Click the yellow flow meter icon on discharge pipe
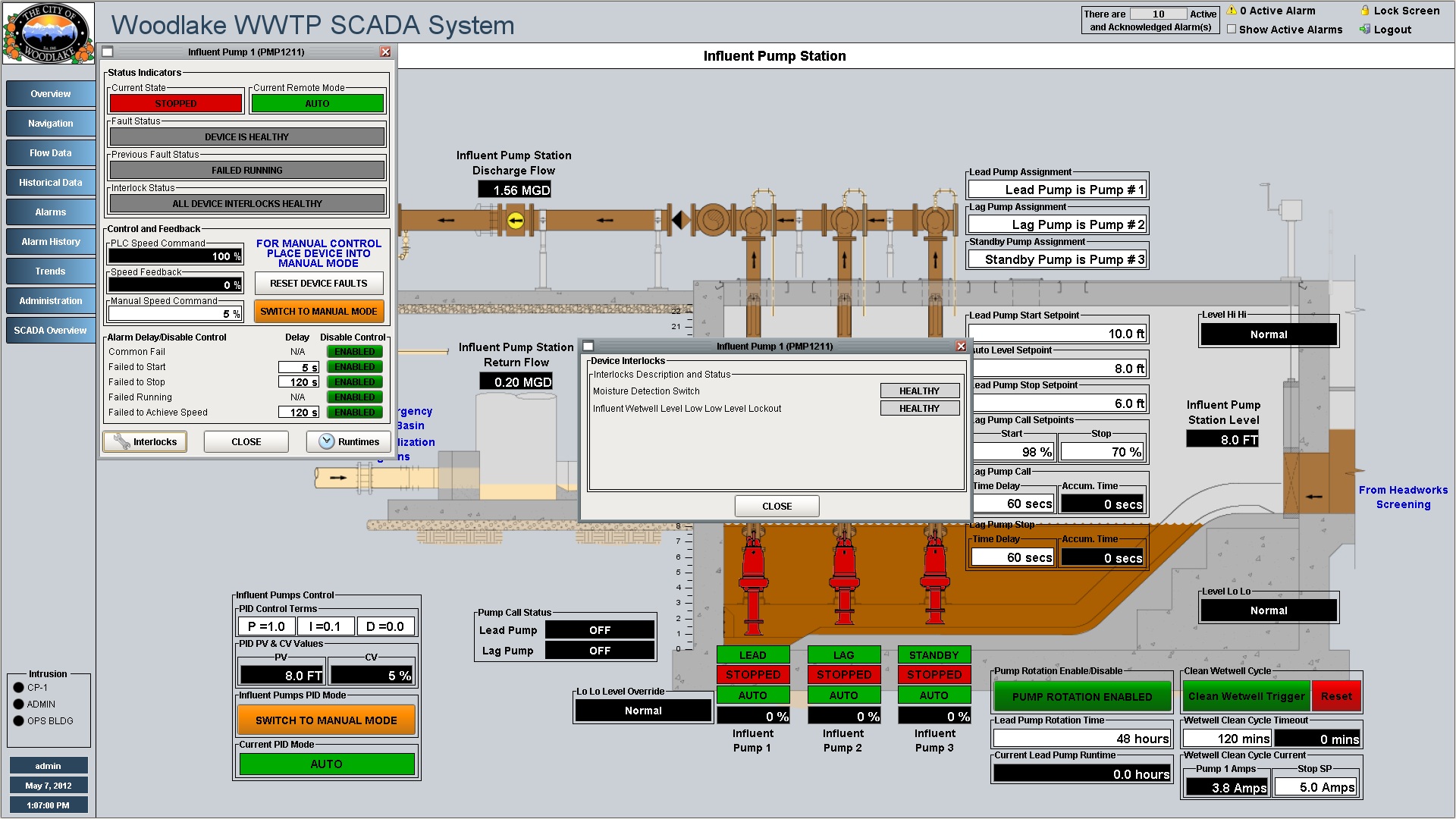This screenshot has width=1456, height=819. point(516,221)
